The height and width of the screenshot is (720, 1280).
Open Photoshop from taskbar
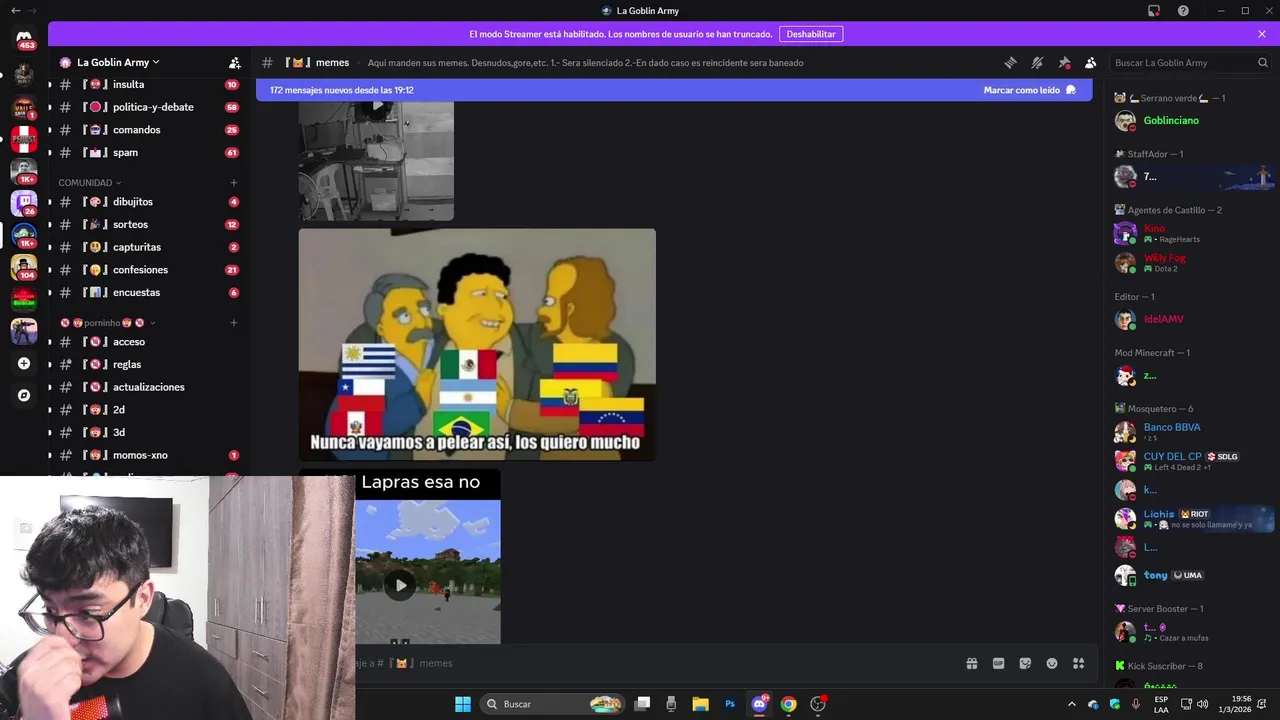[730, 704]
